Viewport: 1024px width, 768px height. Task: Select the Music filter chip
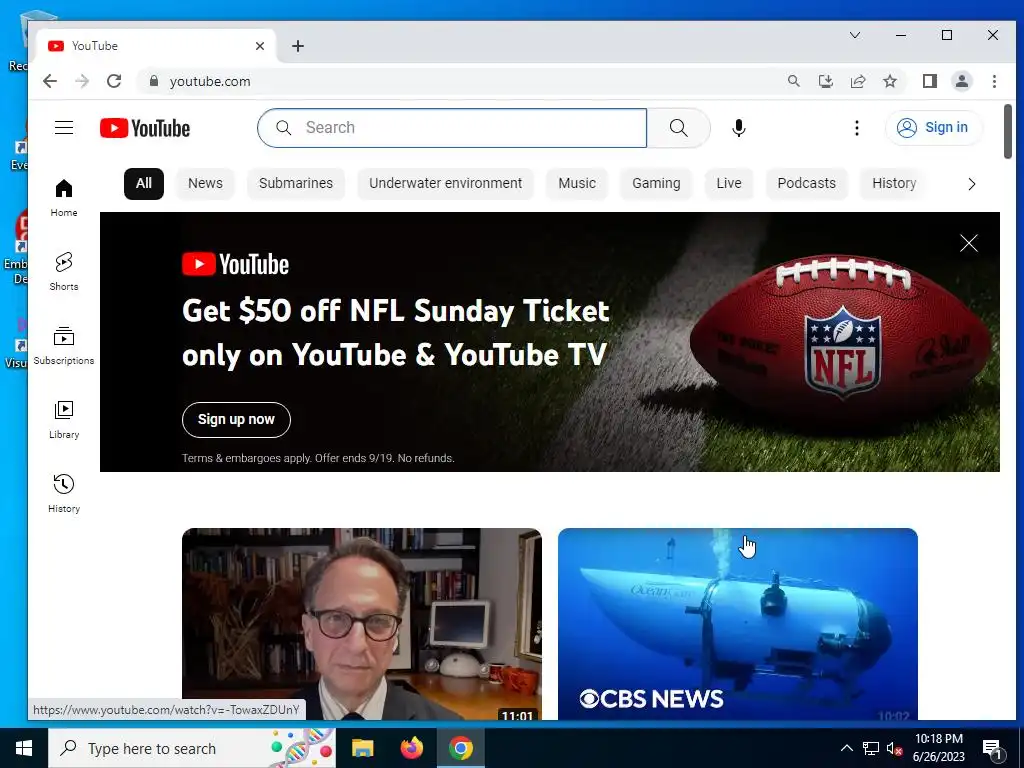pyautogui.click(x=577, y=184)
